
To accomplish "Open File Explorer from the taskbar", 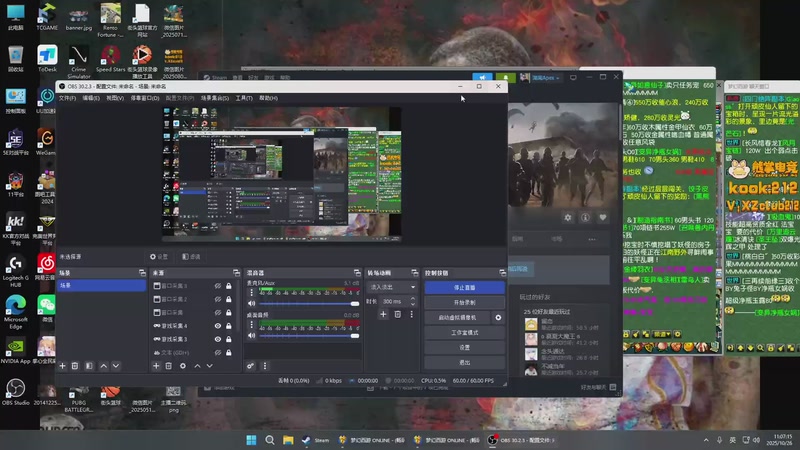I will tap(288, 440).
